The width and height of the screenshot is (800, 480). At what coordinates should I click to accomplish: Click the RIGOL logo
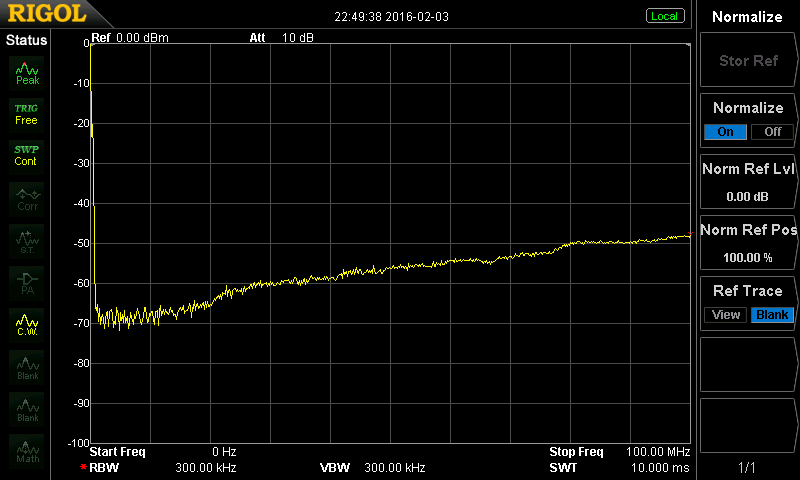click(46, 15)
